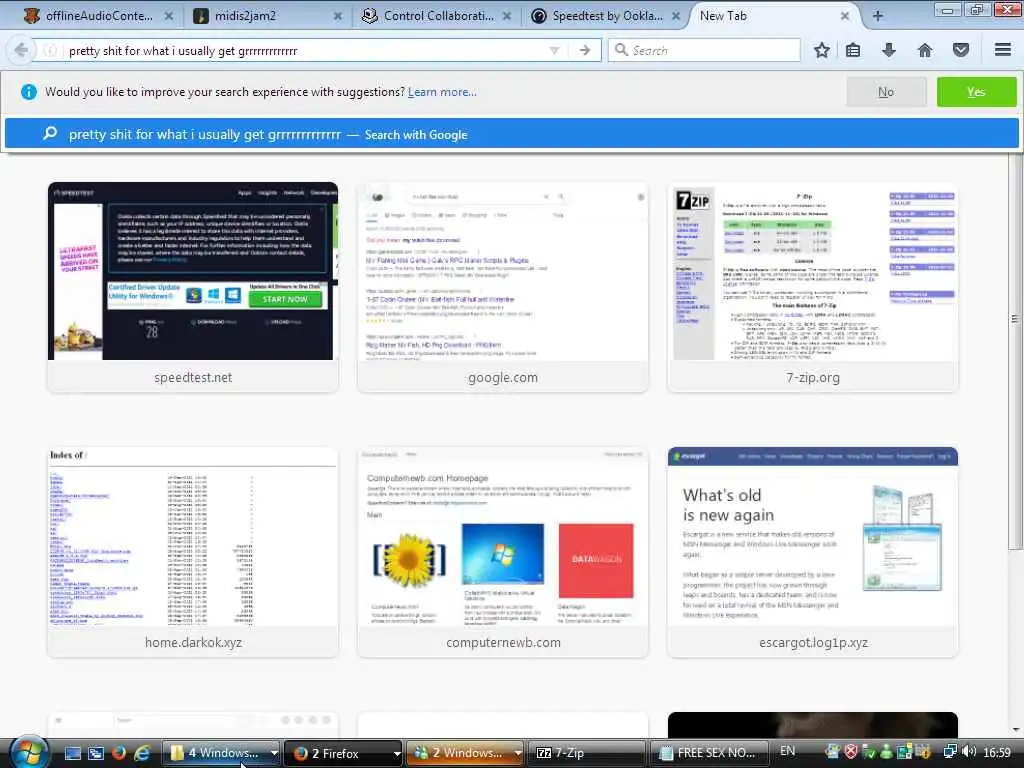1024x768 pixels.
Task: Open the Downloads arrow icon
Action: [x=889, y=50]
